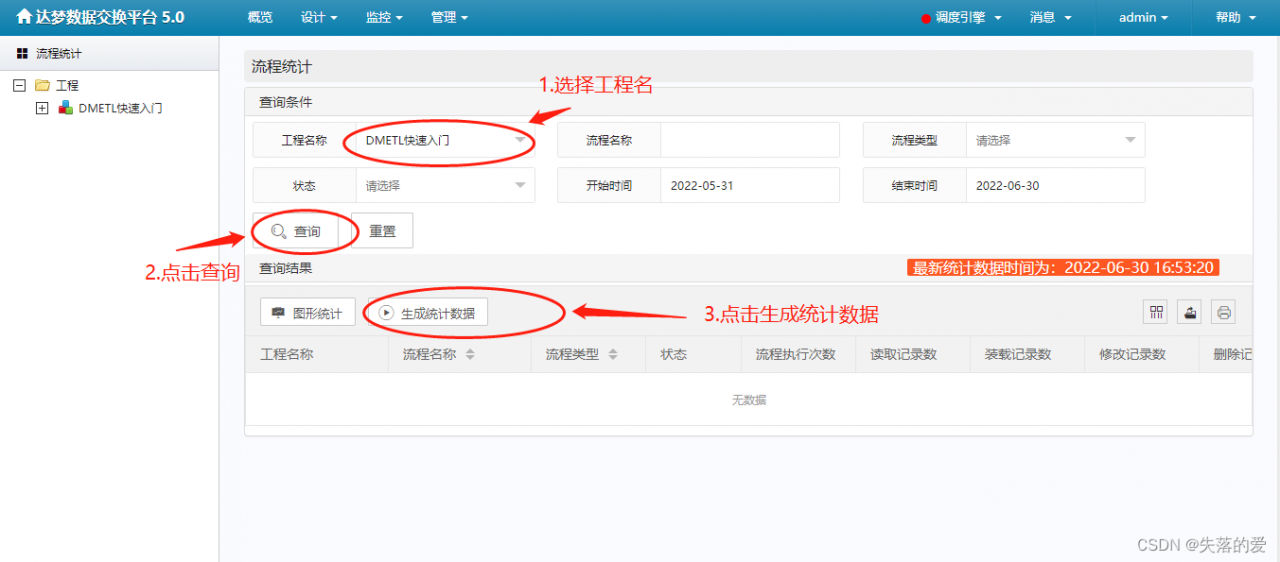The image size is (1280, 562).
Task: Click the 状态 column header
Action: coord(674,354)
